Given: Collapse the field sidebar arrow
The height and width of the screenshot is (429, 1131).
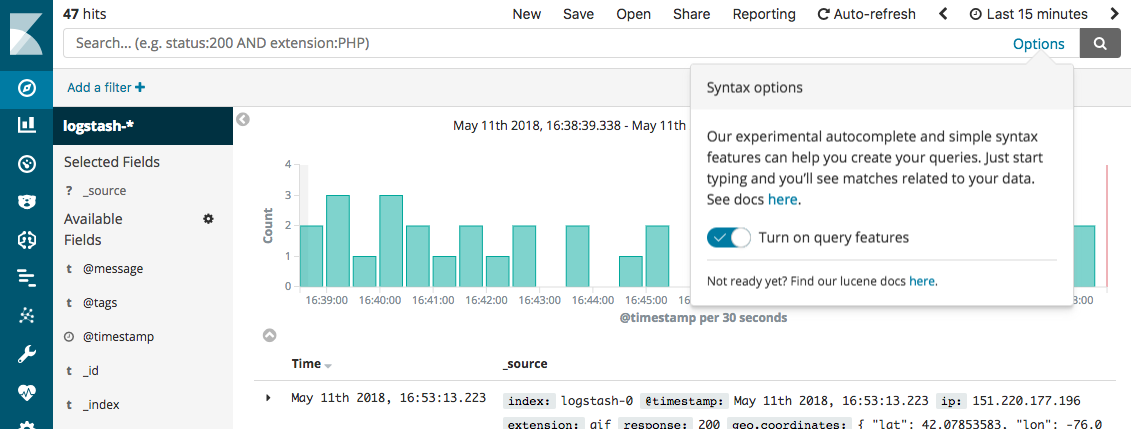Looking at the screenshot, I should 243,119.
